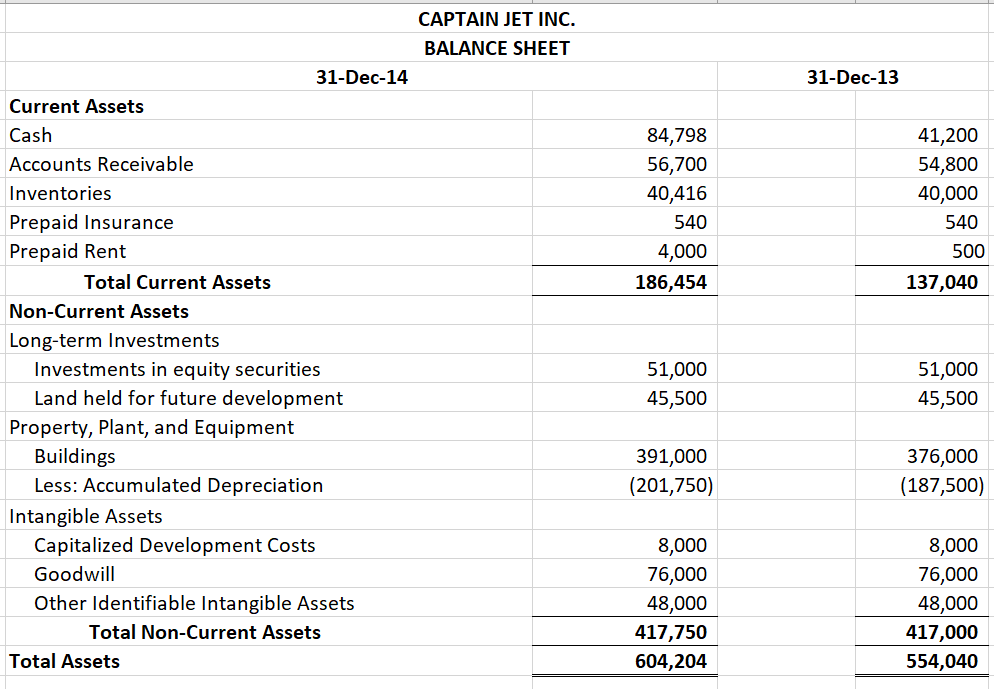Click the BALANCE SHEET header cell
Image resolution: width=994 pixels, height=689 pixels.
point(497,47)
